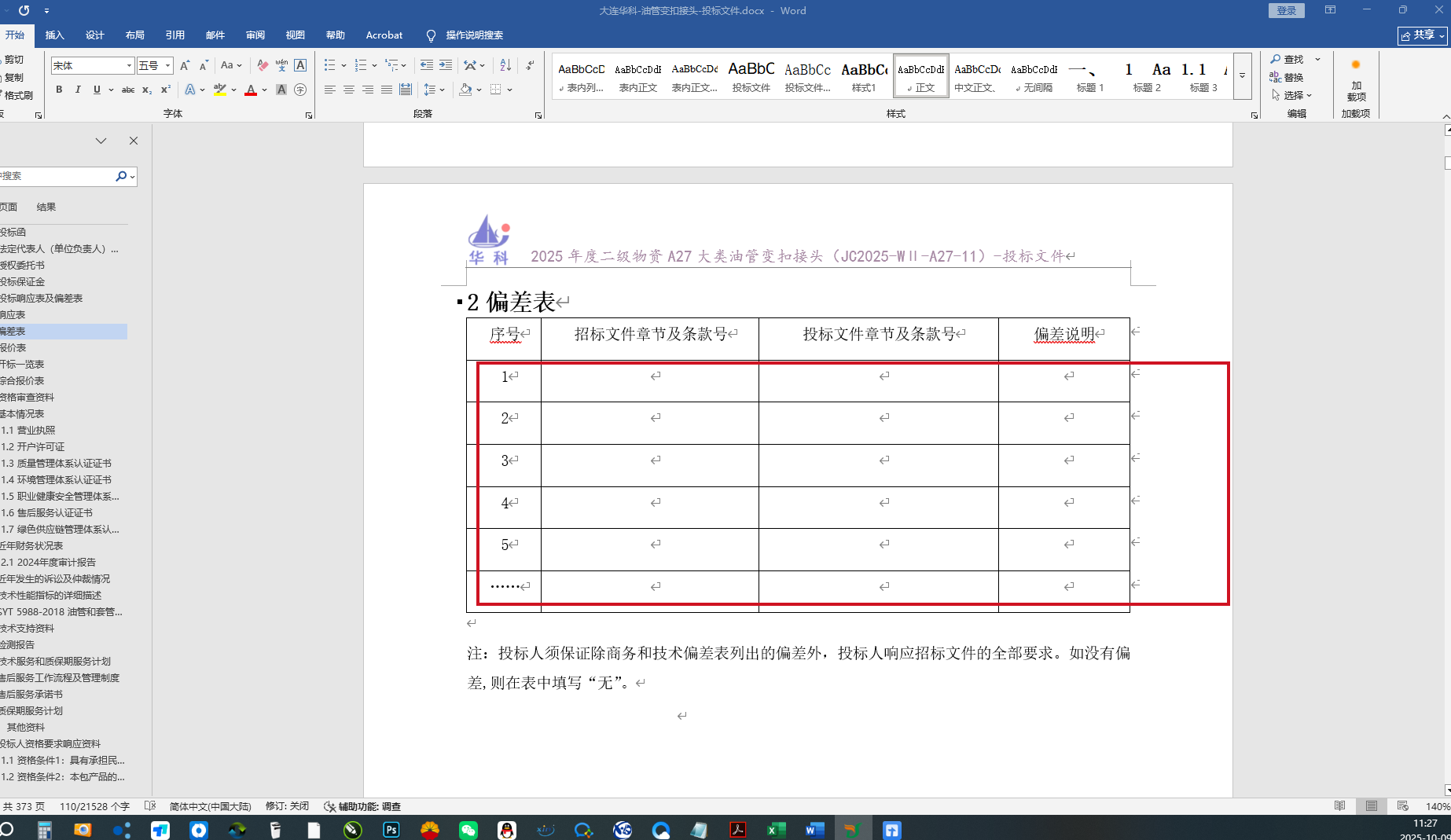This screenshot has height=840, width=1451.
Task: Apply yellow text highlight color
Action: click(x=220, y=90)
